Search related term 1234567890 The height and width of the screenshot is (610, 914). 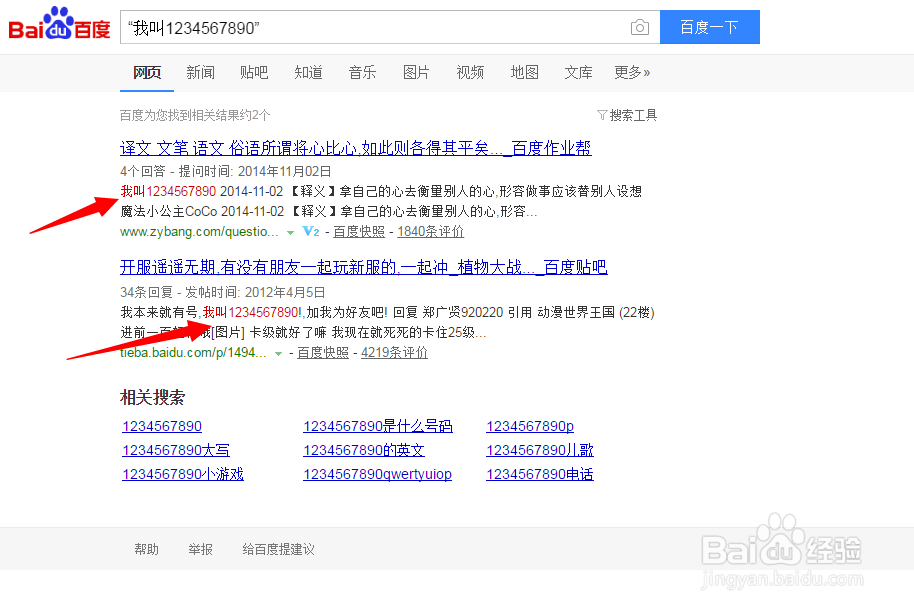pyautogui.click(x=162, y=426)
